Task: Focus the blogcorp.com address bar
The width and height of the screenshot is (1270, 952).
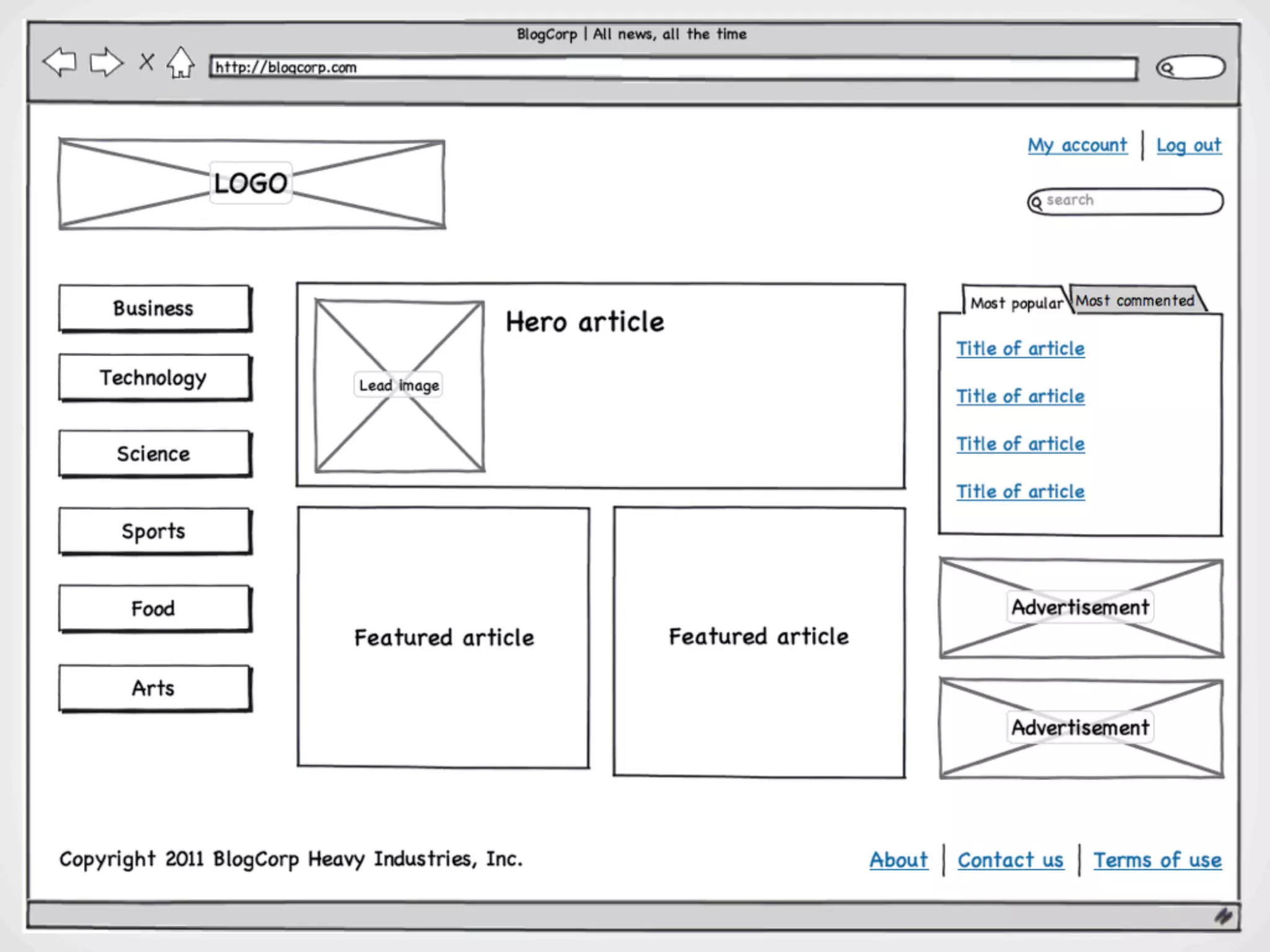Action: point(673,68)
